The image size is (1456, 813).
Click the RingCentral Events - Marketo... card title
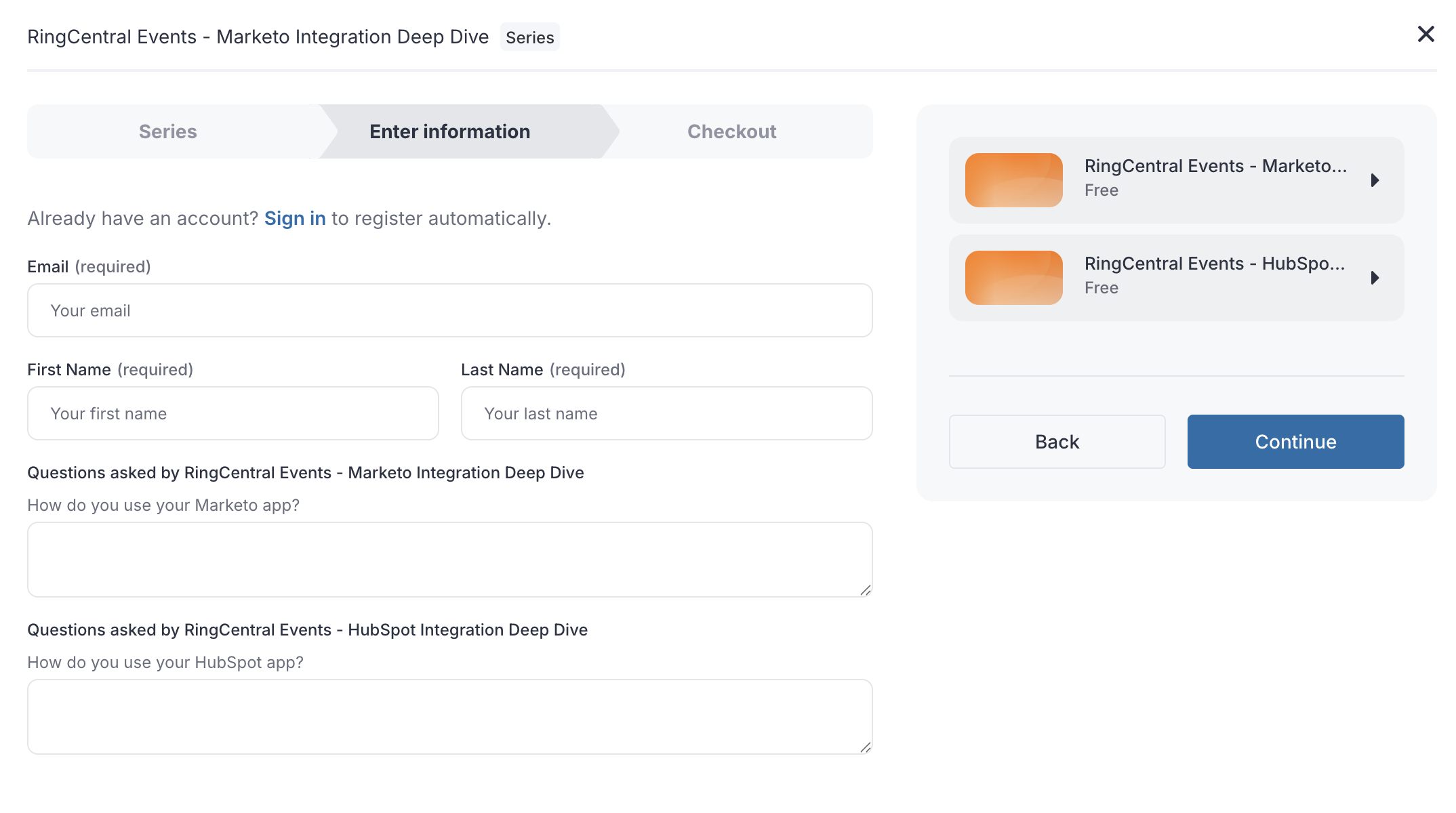click(1215, 166)
